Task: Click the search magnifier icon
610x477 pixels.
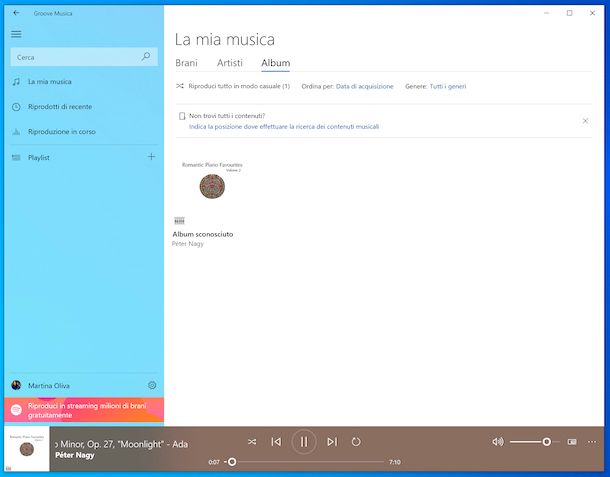Action: pyautogui.click(x=146, y=57)
